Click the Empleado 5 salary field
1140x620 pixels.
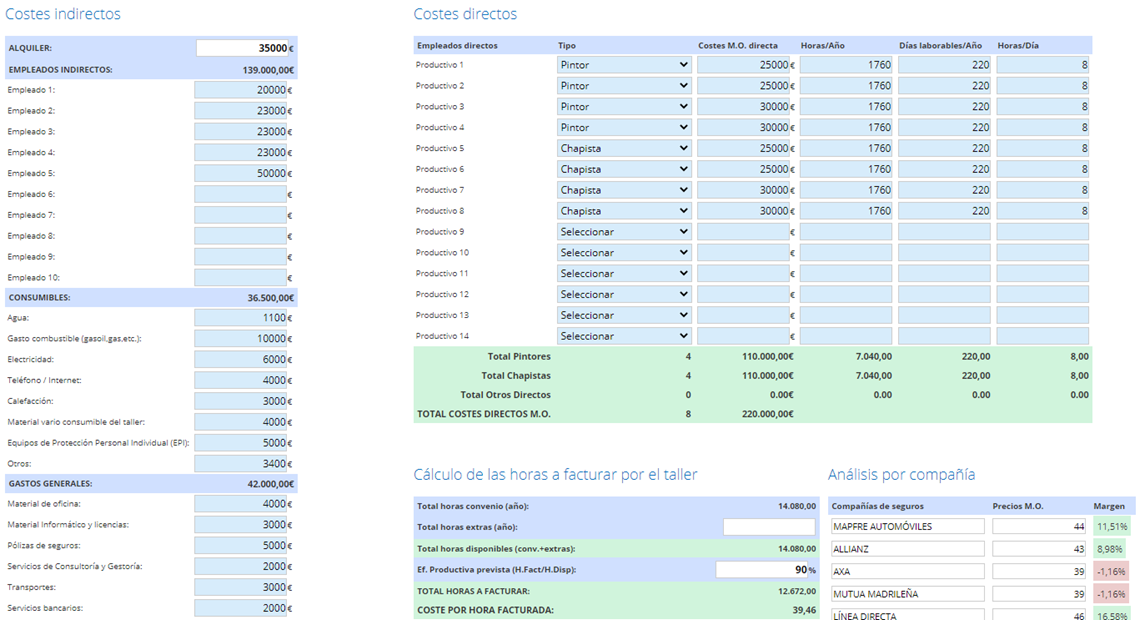(240, 174)
